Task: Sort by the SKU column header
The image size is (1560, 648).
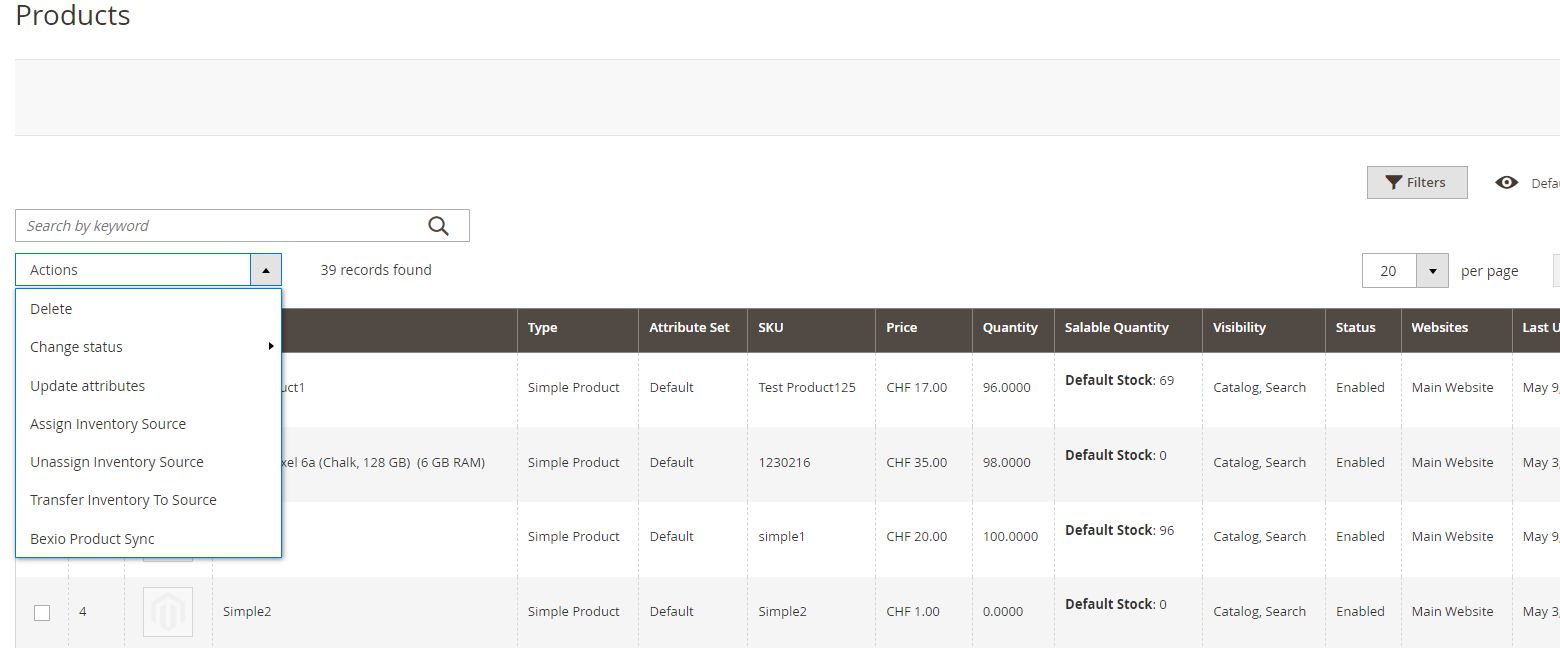Action: tap(770, 328)
